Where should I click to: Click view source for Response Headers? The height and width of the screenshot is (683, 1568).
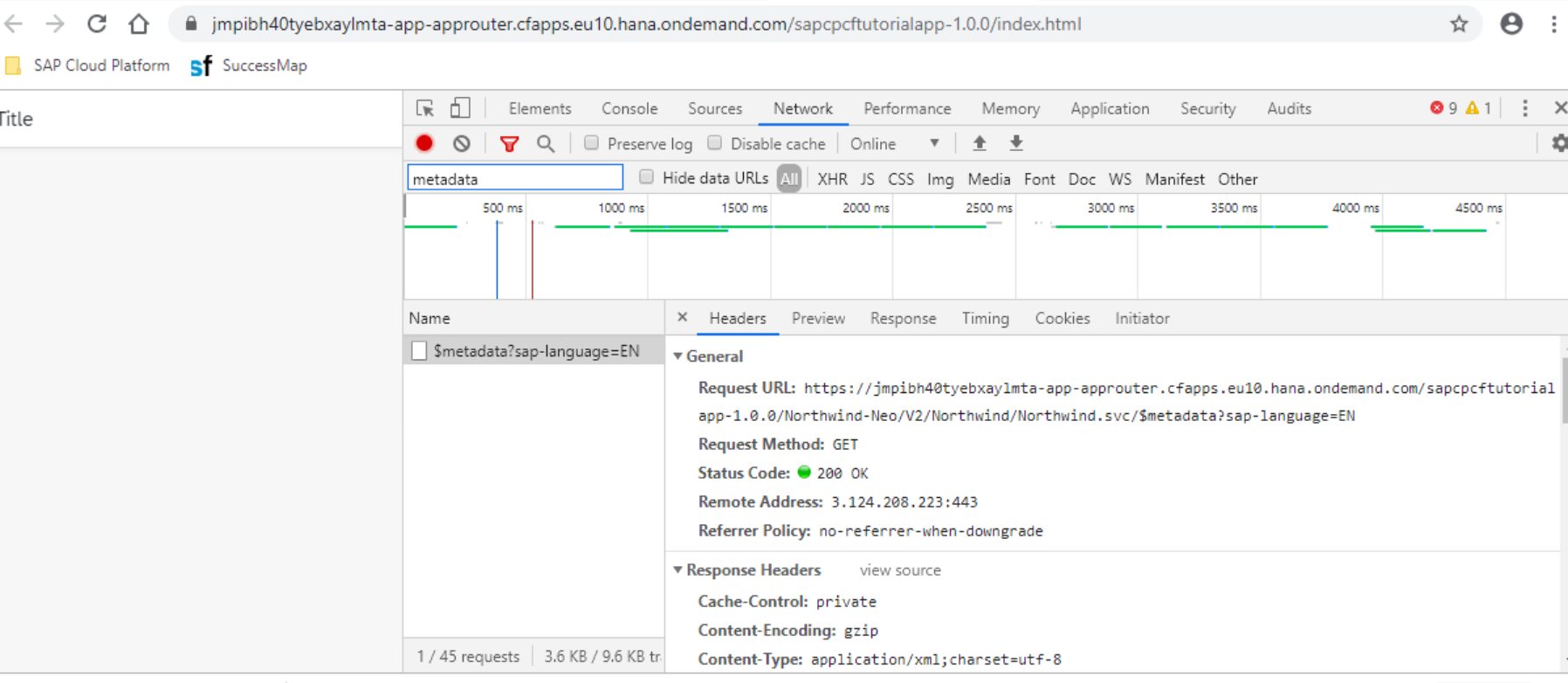point(900,570)
